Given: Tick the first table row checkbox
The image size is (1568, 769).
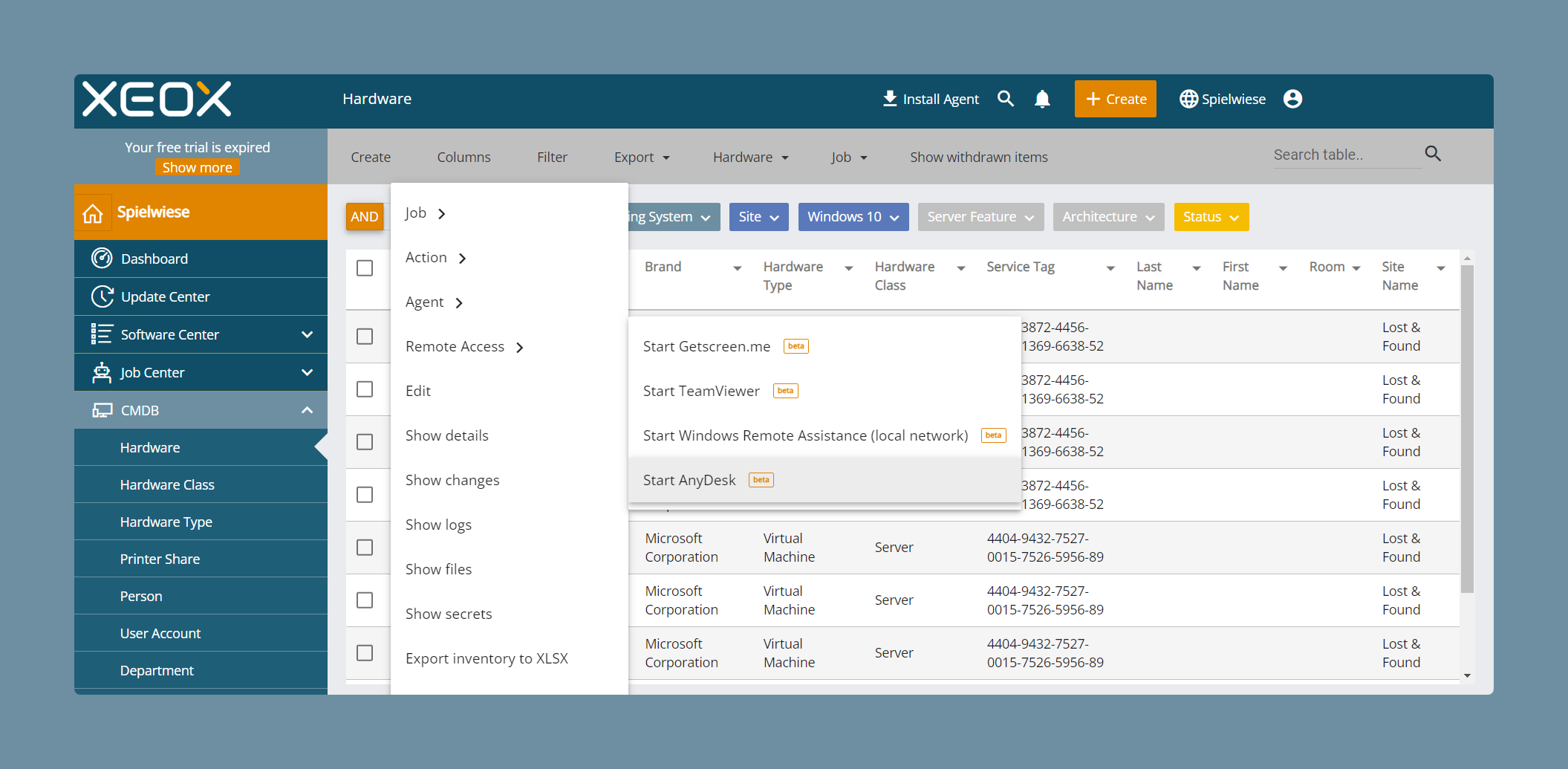Looking at the screenshot, I should [365, 337].
